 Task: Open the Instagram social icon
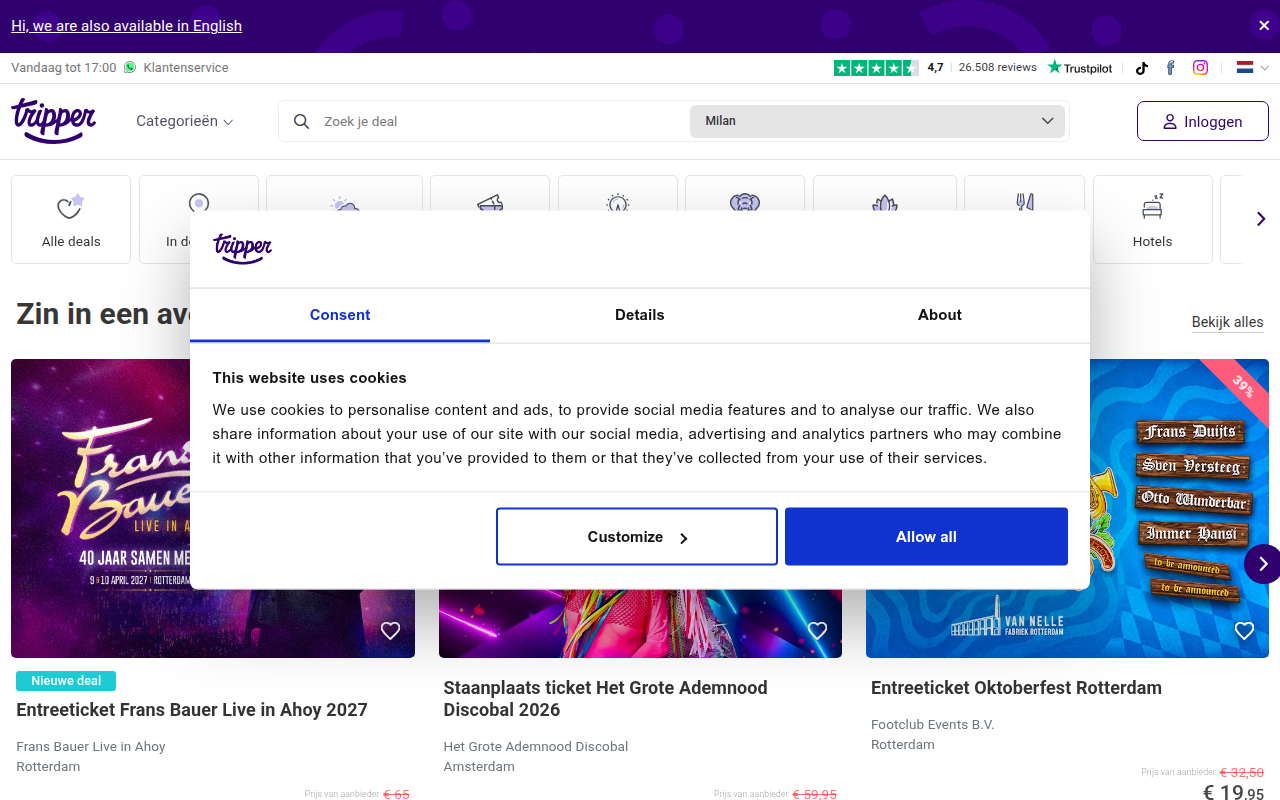click(x=1200, y=68)
